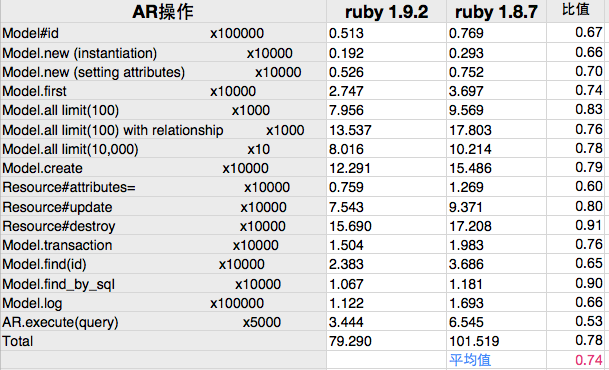Viewport: 609px width, 370px height.
Task: Click the 'ruby 1.8.7' column header
Action: click(496, 12)
